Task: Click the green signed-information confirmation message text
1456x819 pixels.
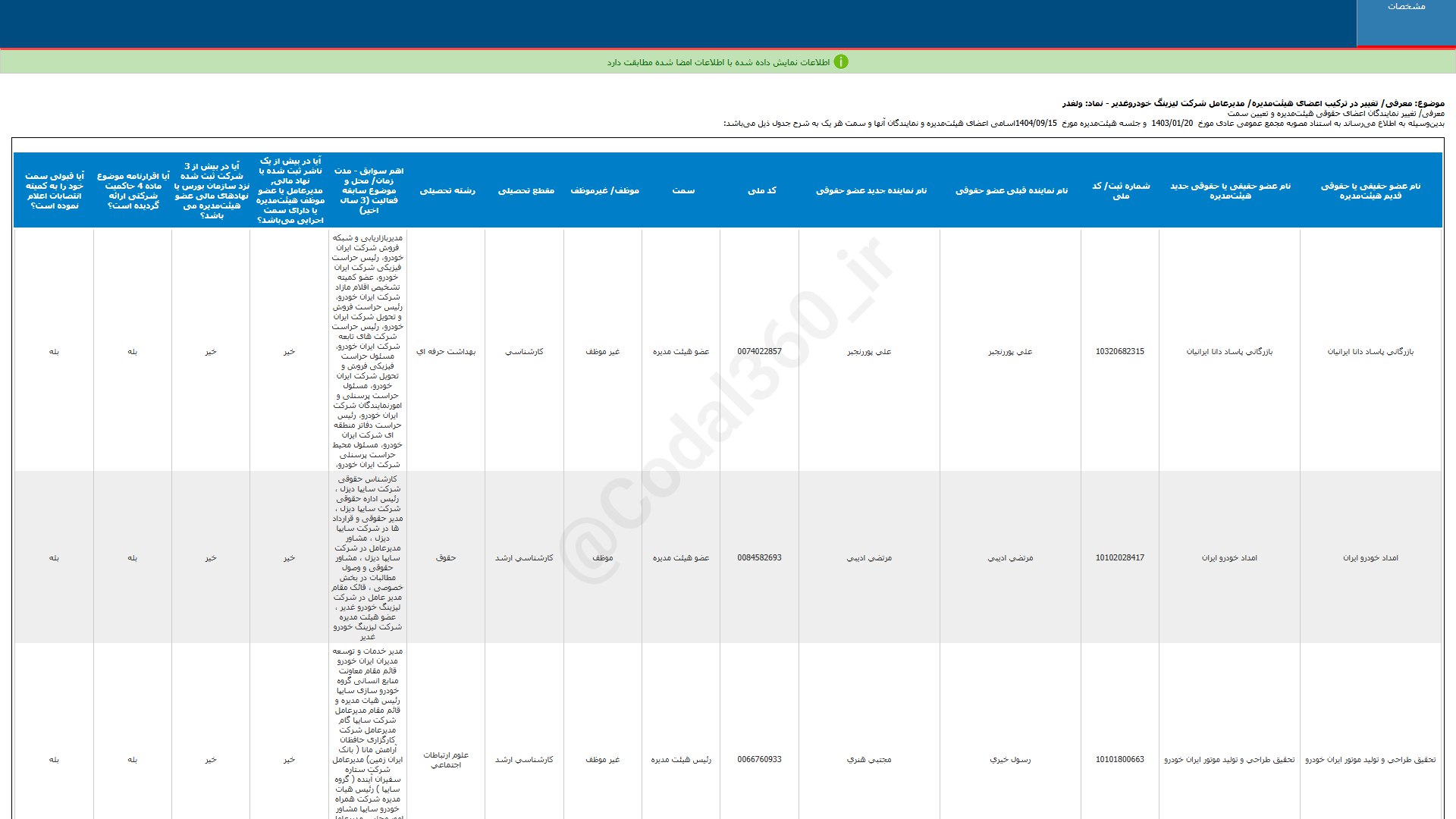Action: pyautogui.click(x=717, y=62)
